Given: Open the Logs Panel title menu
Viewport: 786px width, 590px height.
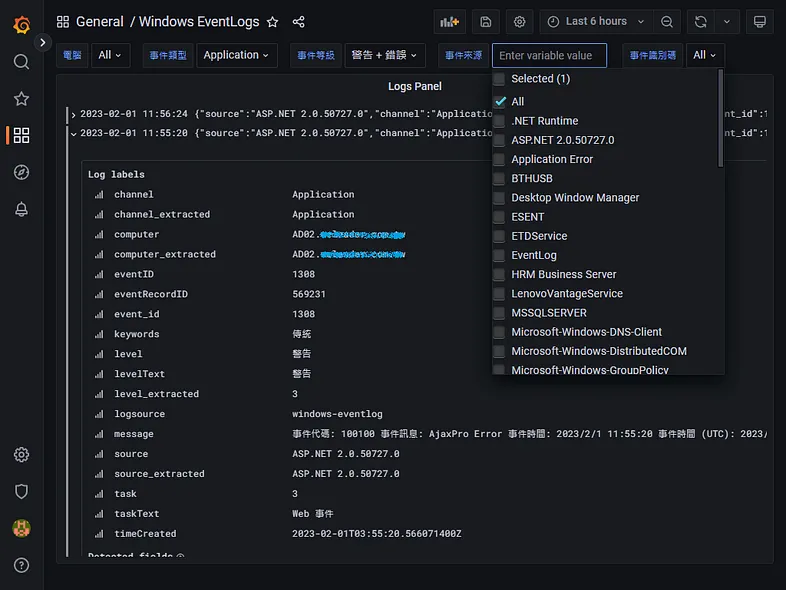Looking at the screenshot, I should pyautogui.click(x=415, y=86).
